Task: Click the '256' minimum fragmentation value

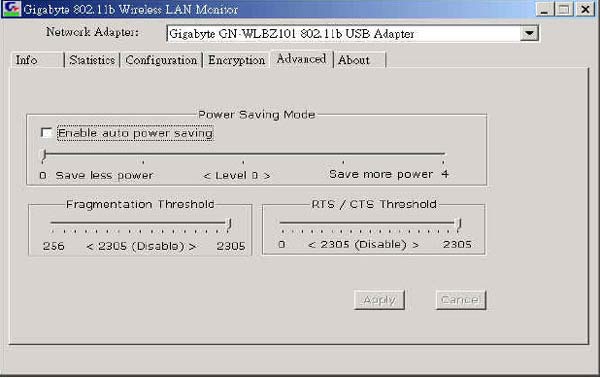Action: point(54,246)
